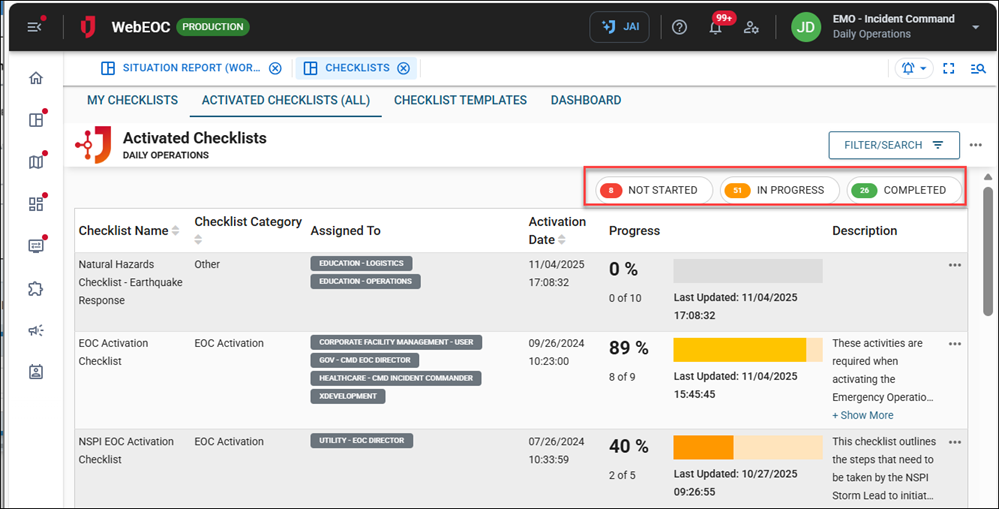Click the notifications bell with 99+ badge
The height and width of the screenshot is (509, 1000).
point(715,27)
